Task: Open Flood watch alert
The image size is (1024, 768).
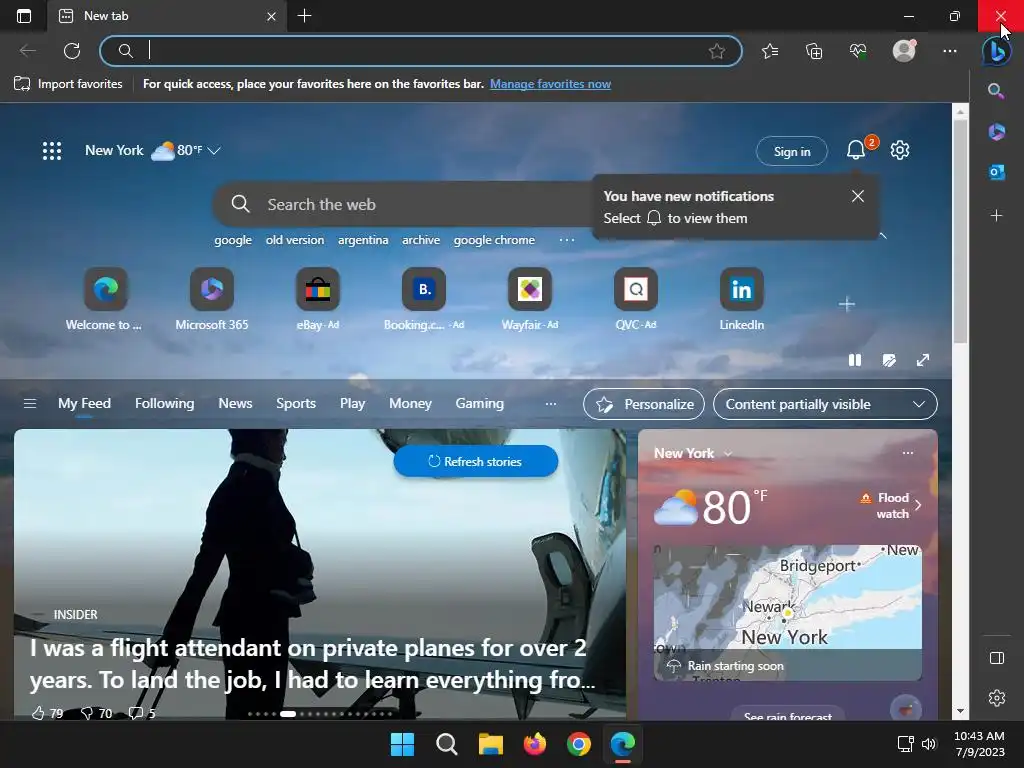Action: click(x=891, y=505)
